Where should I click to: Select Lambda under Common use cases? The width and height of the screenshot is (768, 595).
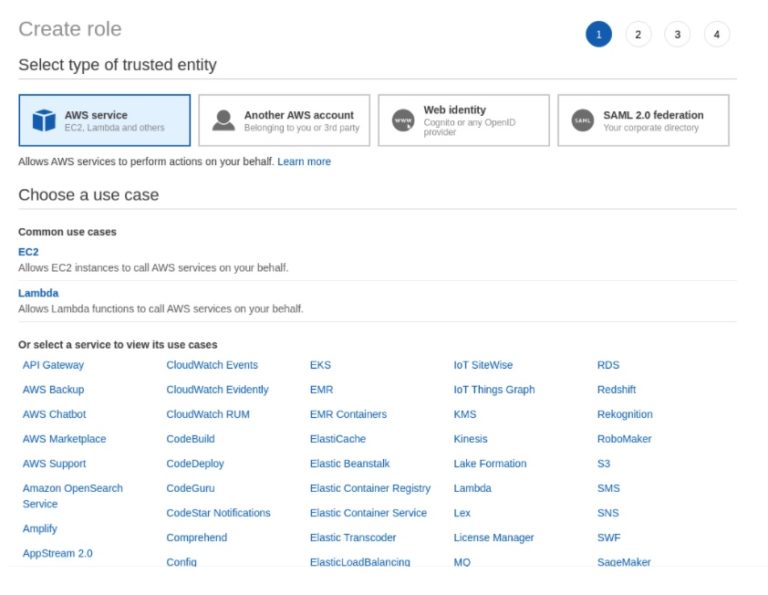point(38,293)
